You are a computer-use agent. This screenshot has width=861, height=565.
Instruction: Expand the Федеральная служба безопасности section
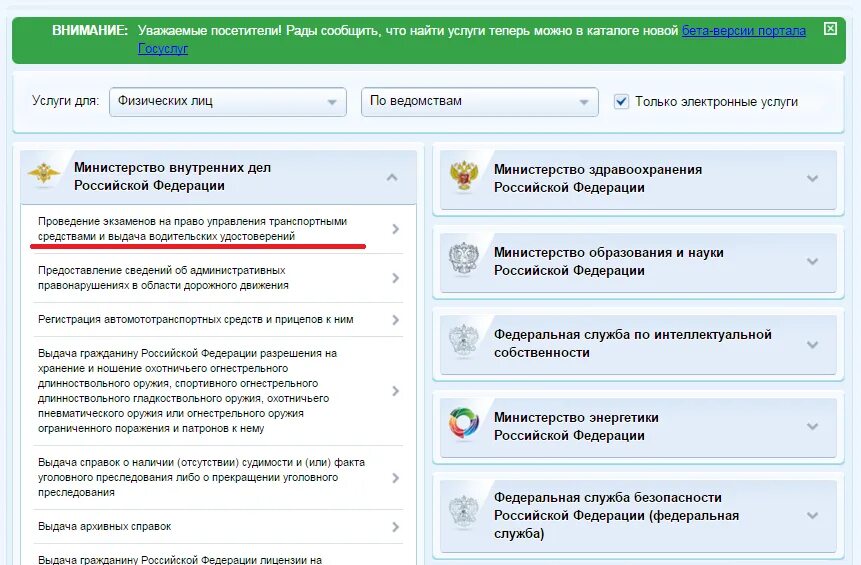pyautogui.click(x=813, y=515)
